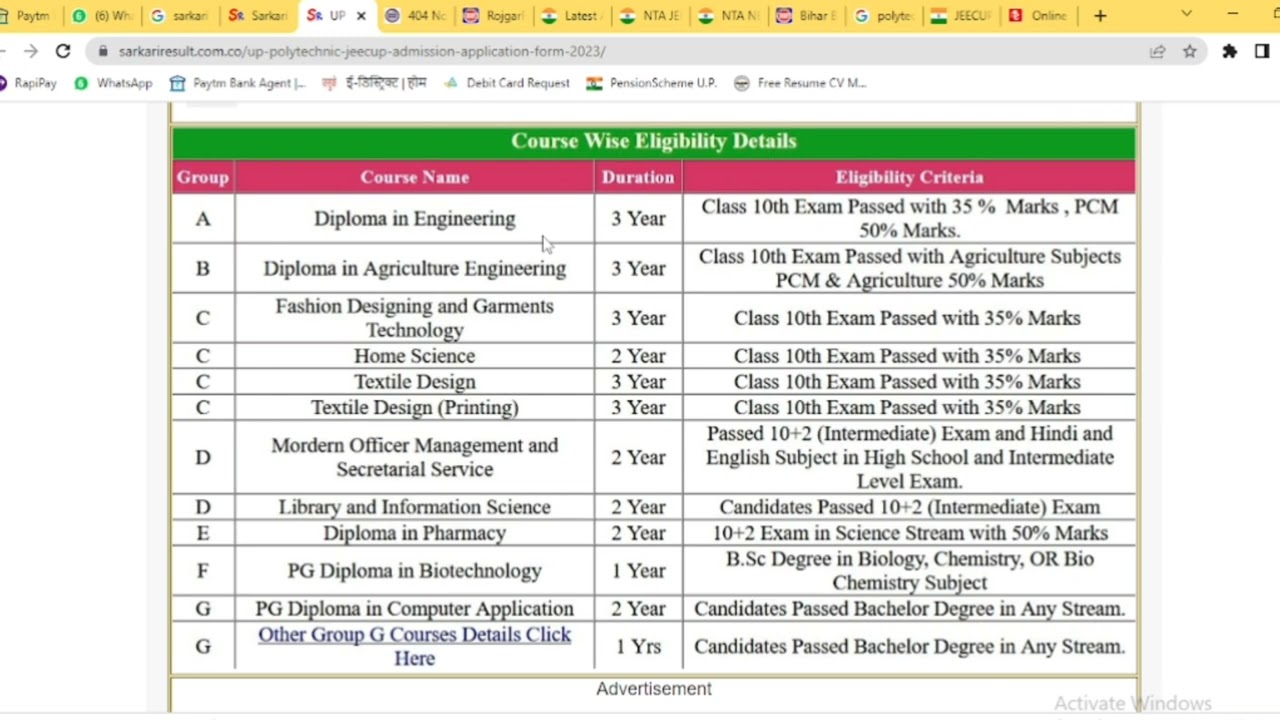The height and width of the screenshot is (720, 1280).
Task: Click B.Sc Degree in Biology eligibility text
Action: pos(909,570)
